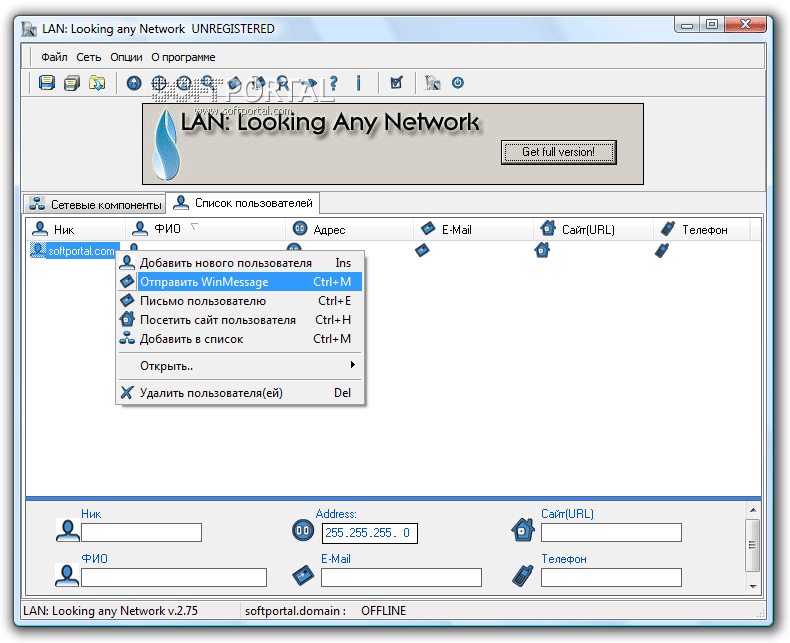Sort by the Ник column header
The width and height of the screenshot is (790, 643).
(x=76, y=229)
